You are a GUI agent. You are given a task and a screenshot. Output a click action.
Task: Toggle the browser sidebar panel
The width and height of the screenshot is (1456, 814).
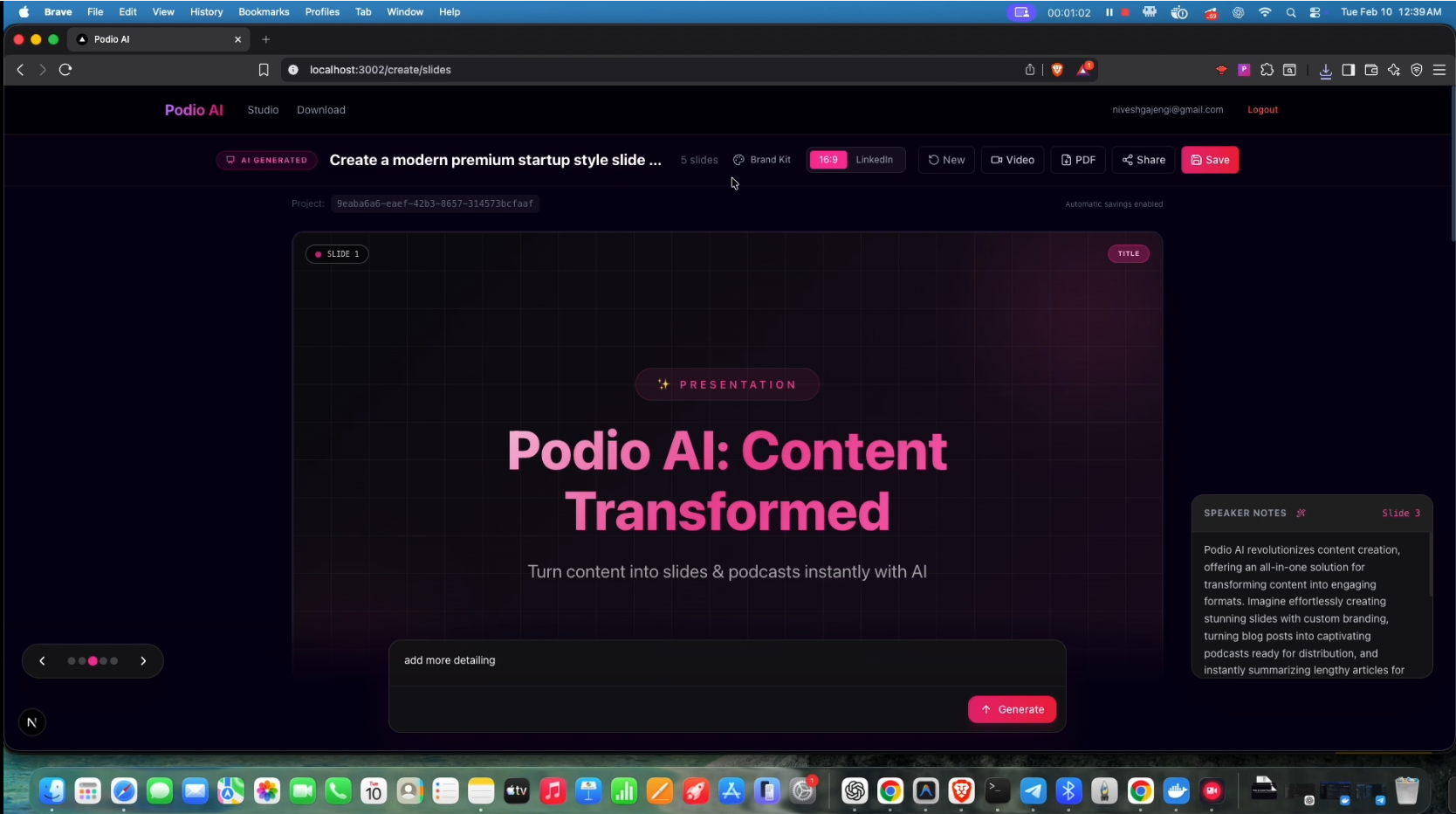[1348, 70]
